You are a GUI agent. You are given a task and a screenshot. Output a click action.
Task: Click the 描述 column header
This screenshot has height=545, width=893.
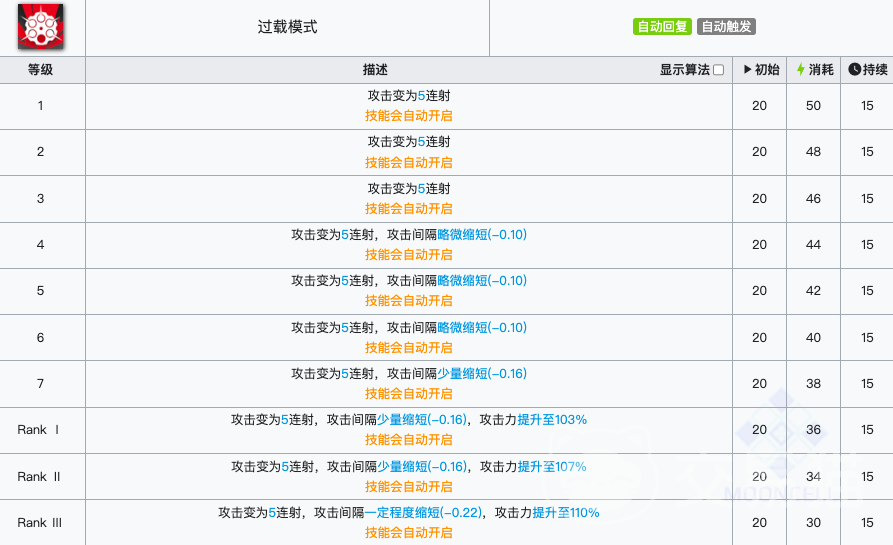pyautogui.click(x=375, y=70)
